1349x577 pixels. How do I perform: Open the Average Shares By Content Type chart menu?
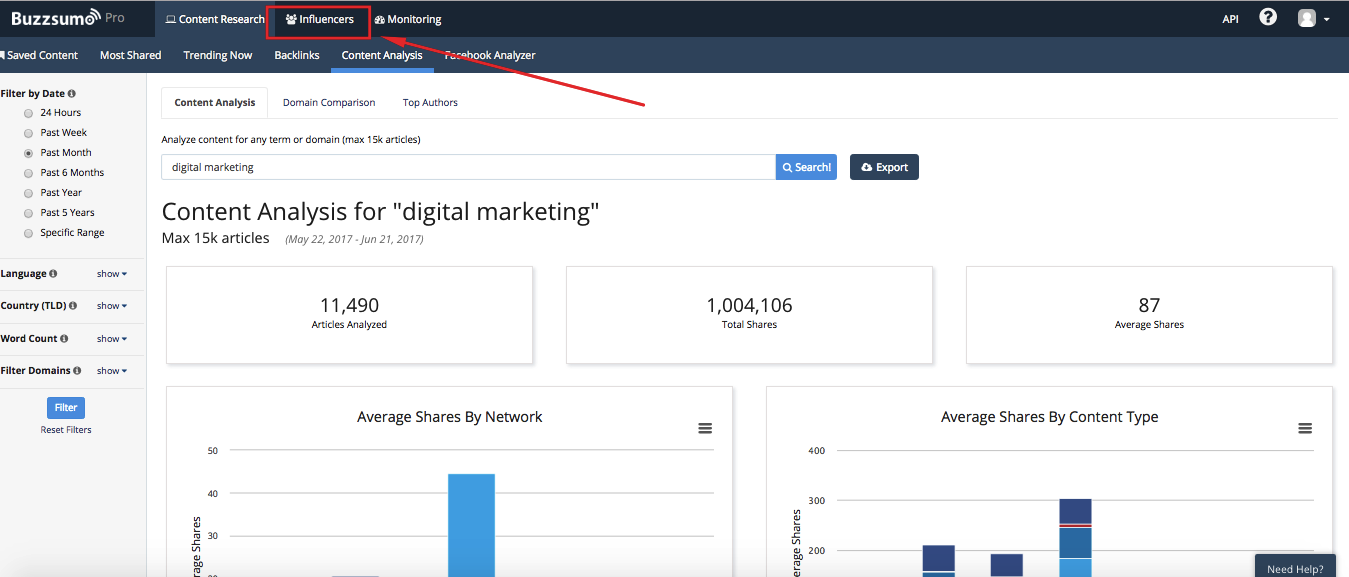[1305, 428]
